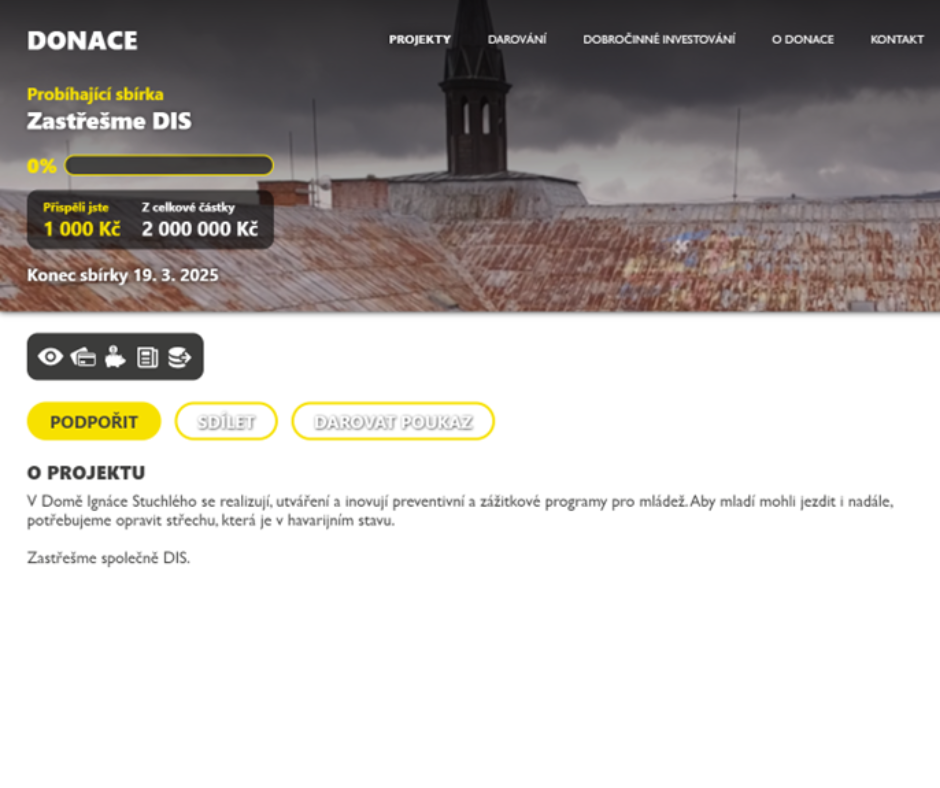Open DOBROČINNÉ INVESTOVÁNÍ in the navigation
Viewport: 940px width, 788px height.
point(659,40)
